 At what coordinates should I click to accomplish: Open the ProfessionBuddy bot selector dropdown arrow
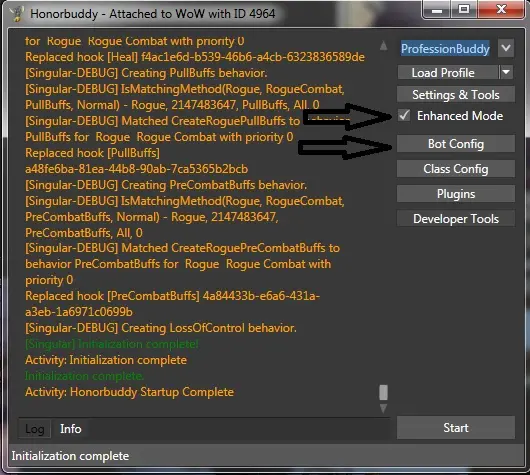click(506, 48)
